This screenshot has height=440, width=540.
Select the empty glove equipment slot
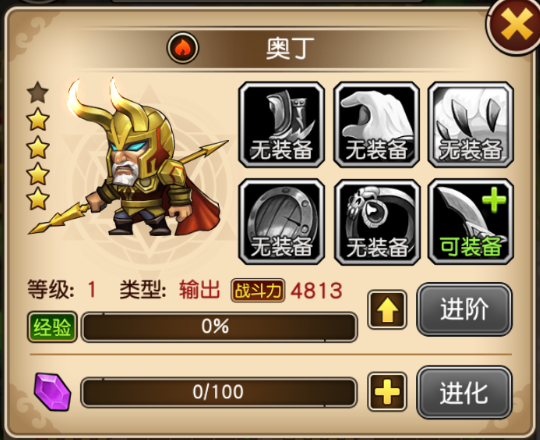376,125
